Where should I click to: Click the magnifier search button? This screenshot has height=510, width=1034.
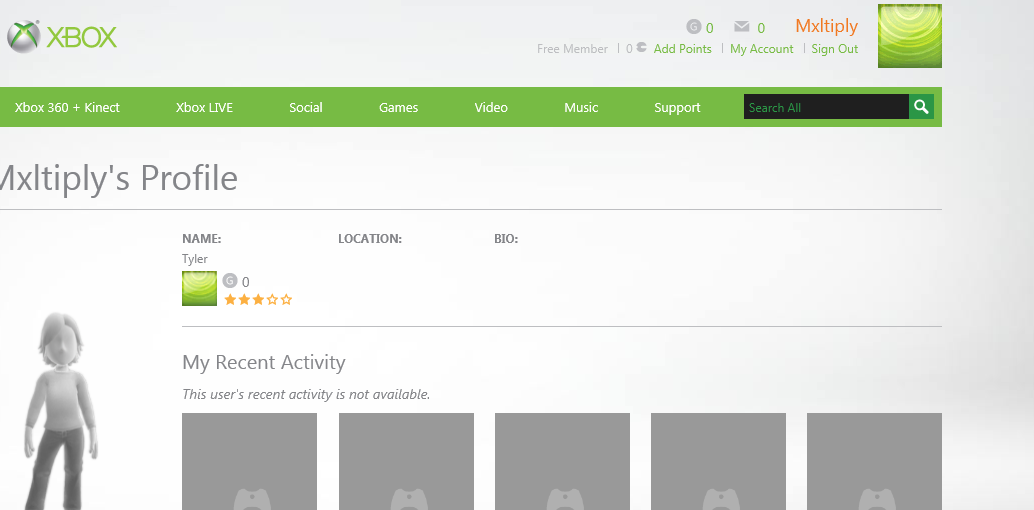pos(921,107)
